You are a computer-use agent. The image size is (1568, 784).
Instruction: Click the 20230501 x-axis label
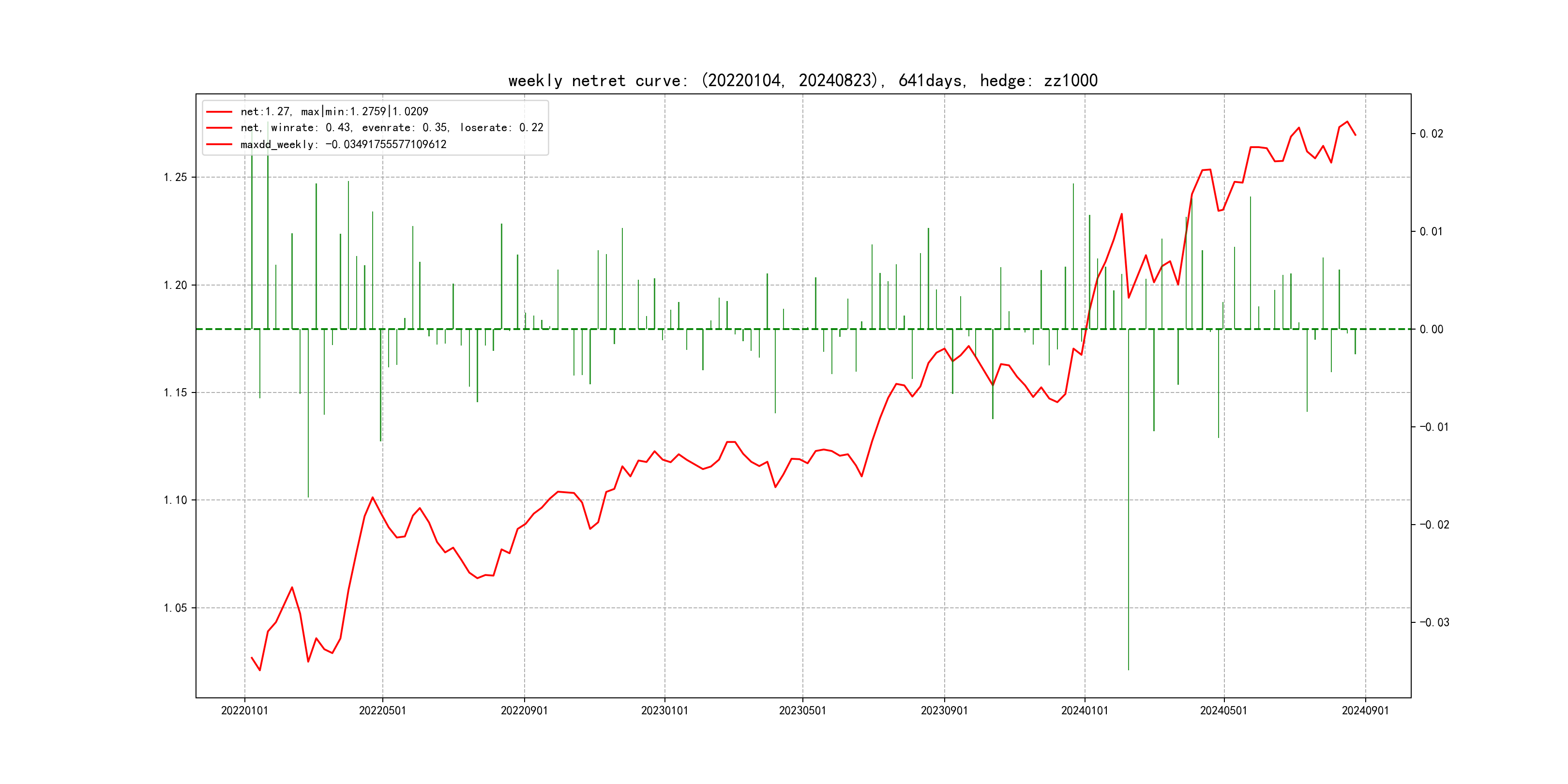(x=802, y=710)
